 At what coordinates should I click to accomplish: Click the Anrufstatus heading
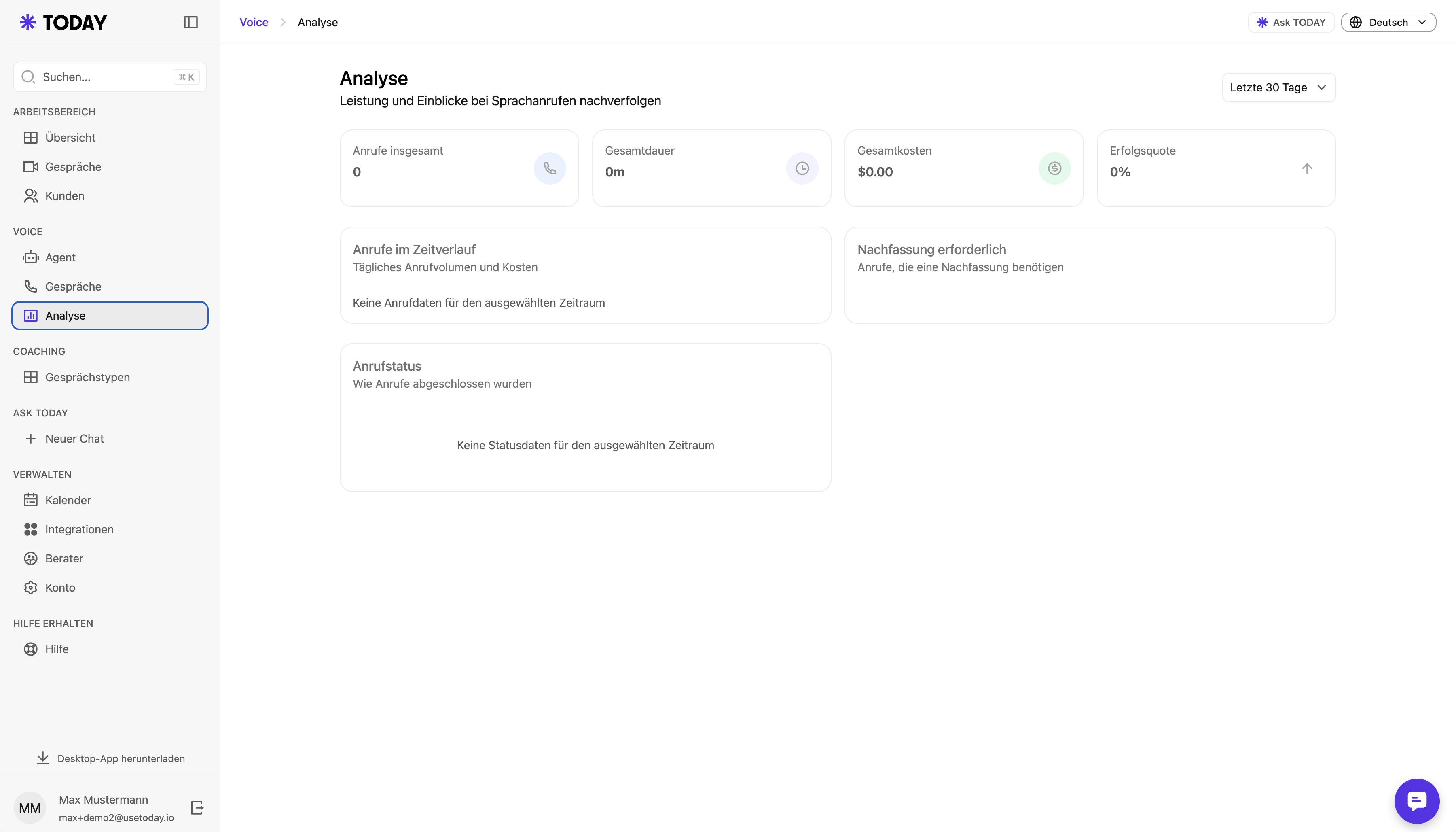(x=387, y=366)
